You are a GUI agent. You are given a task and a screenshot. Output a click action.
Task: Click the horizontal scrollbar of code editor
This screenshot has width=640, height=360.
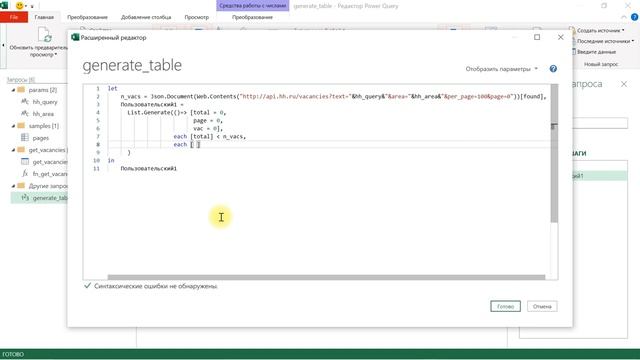327,277
